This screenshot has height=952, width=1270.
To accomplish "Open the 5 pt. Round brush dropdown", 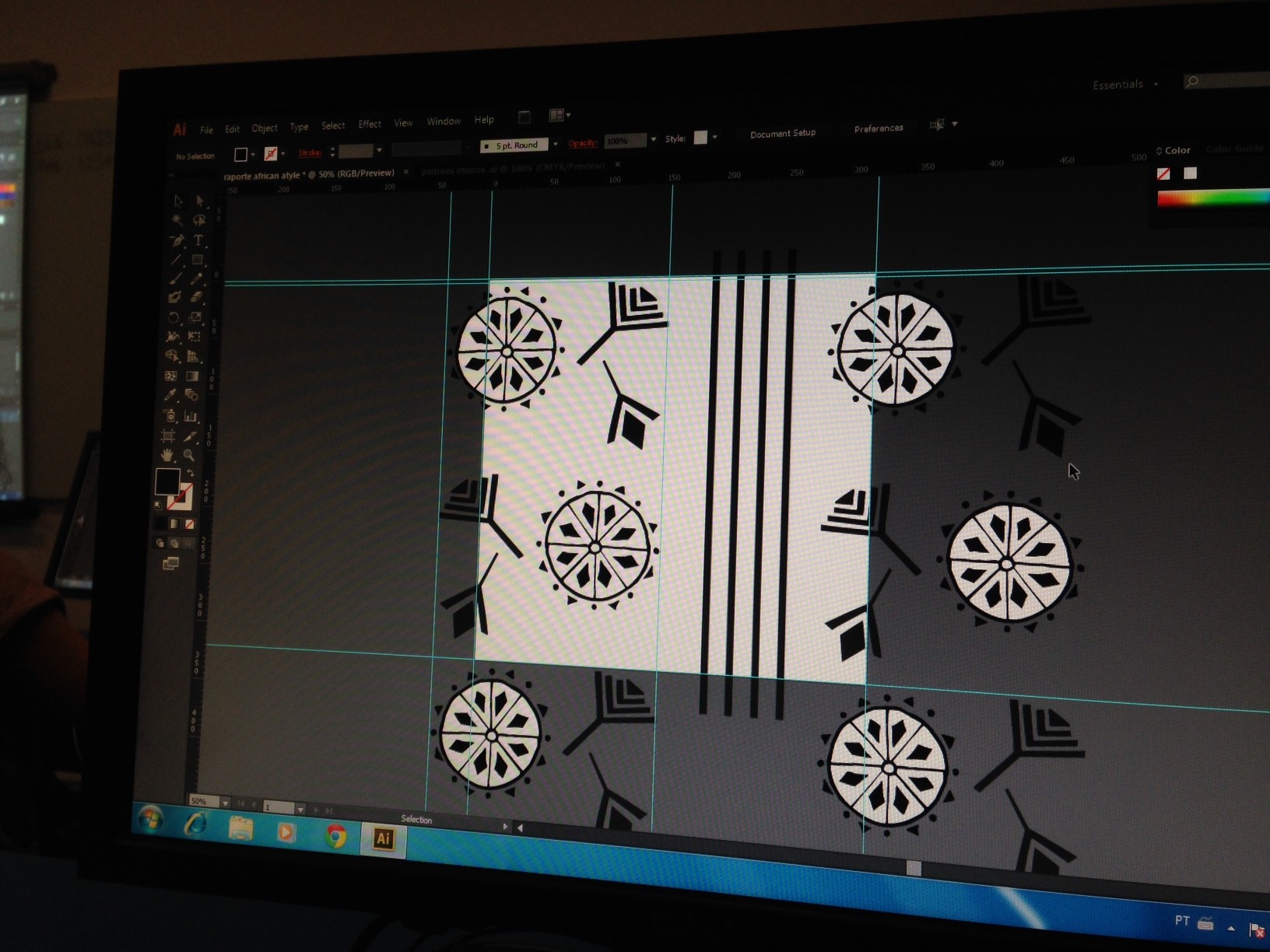I will 555,145.
